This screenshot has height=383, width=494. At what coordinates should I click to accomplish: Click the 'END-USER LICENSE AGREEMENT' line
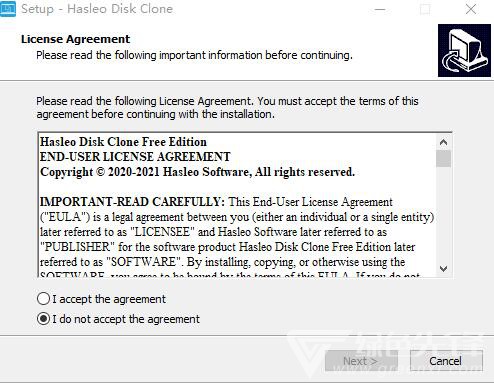135,157
